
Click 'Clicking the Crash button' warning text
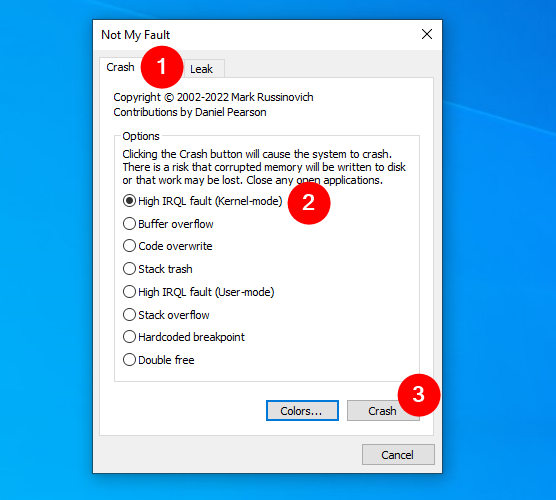point(264,167)
